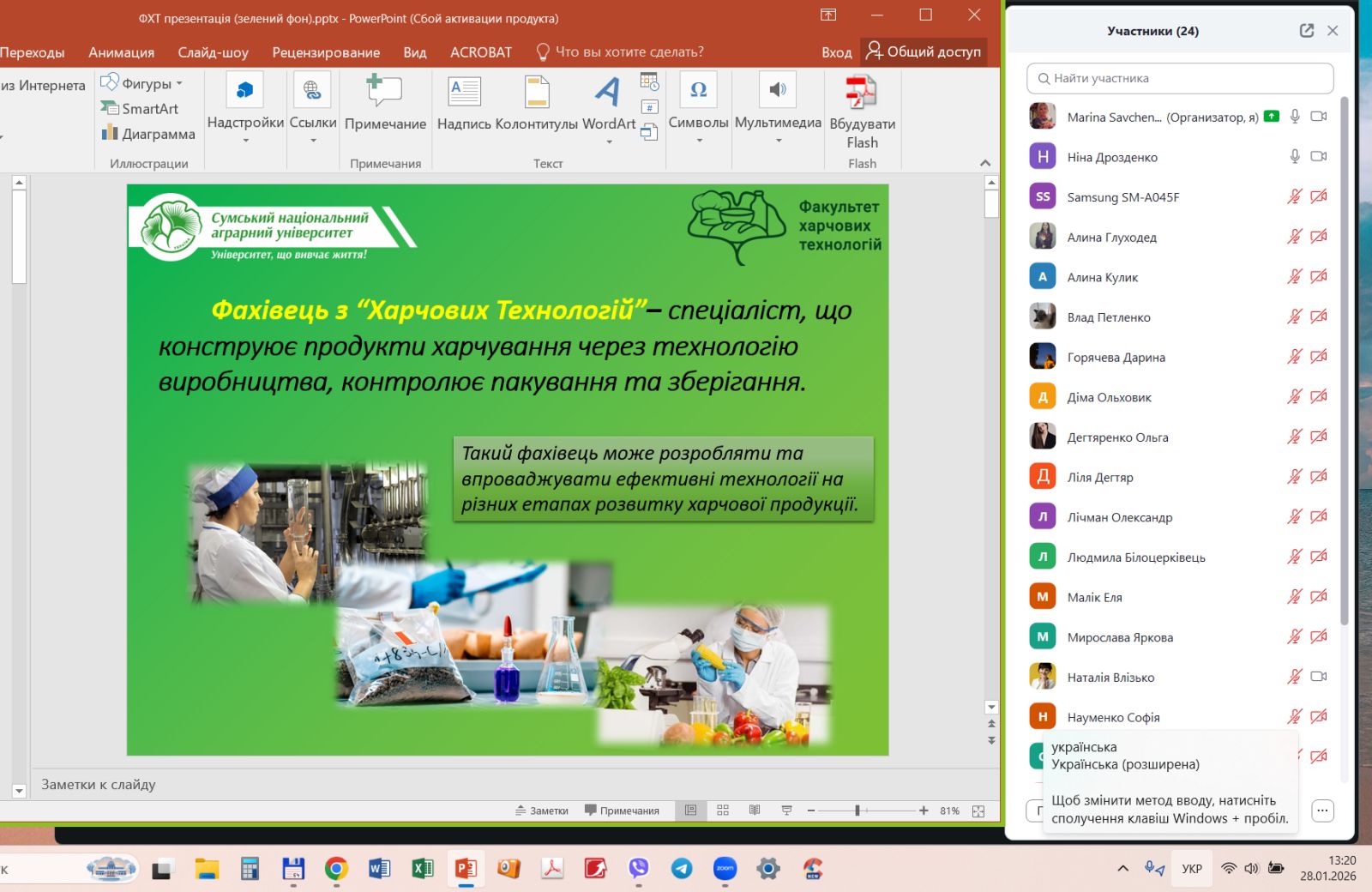This screenshot has height=892, width=1372.
Task: Toggle microphone for Ніна Дрозденко
Action: 1295,156
